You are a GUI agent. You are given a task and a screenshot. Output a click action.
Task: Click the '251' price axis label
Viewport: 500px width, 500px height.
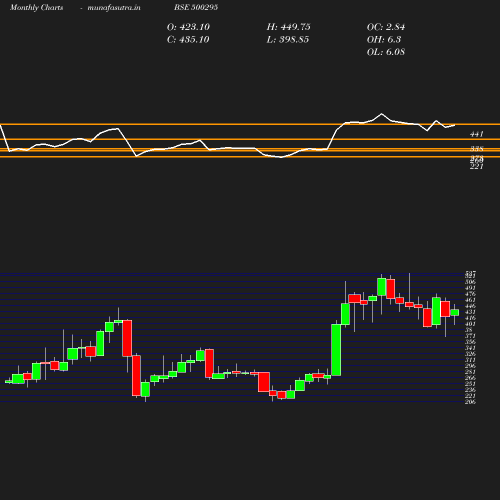tap(470, 384)
